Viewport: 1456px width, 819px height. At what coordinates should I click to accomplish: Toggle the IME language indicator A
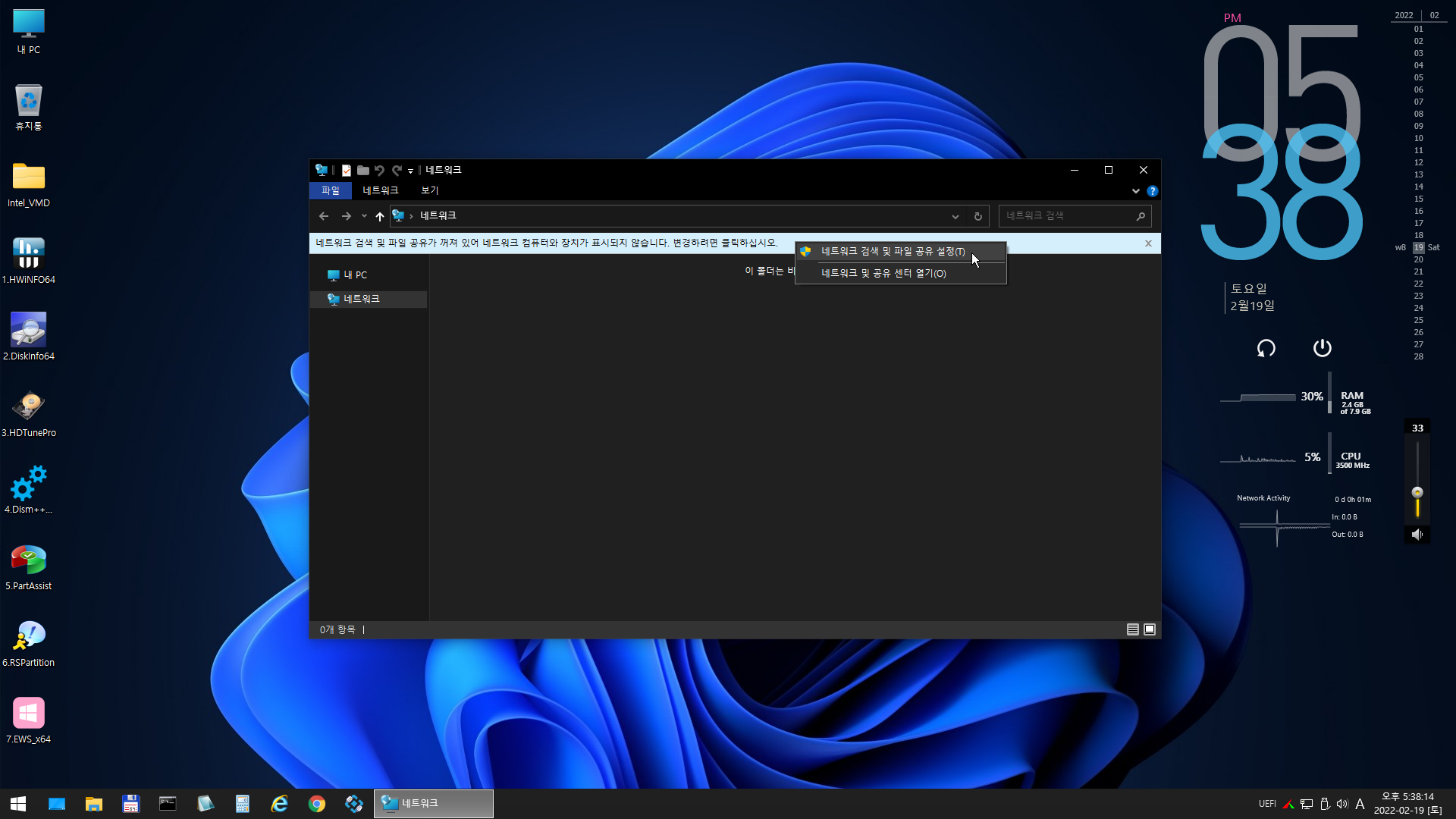1360,805
